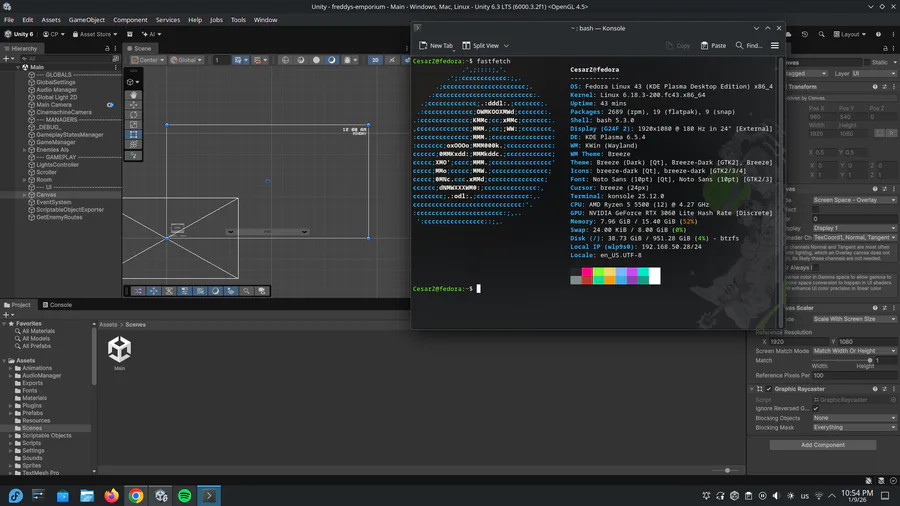
Task: Click Paste in Konsole toolbar
Action: (713, 45)
